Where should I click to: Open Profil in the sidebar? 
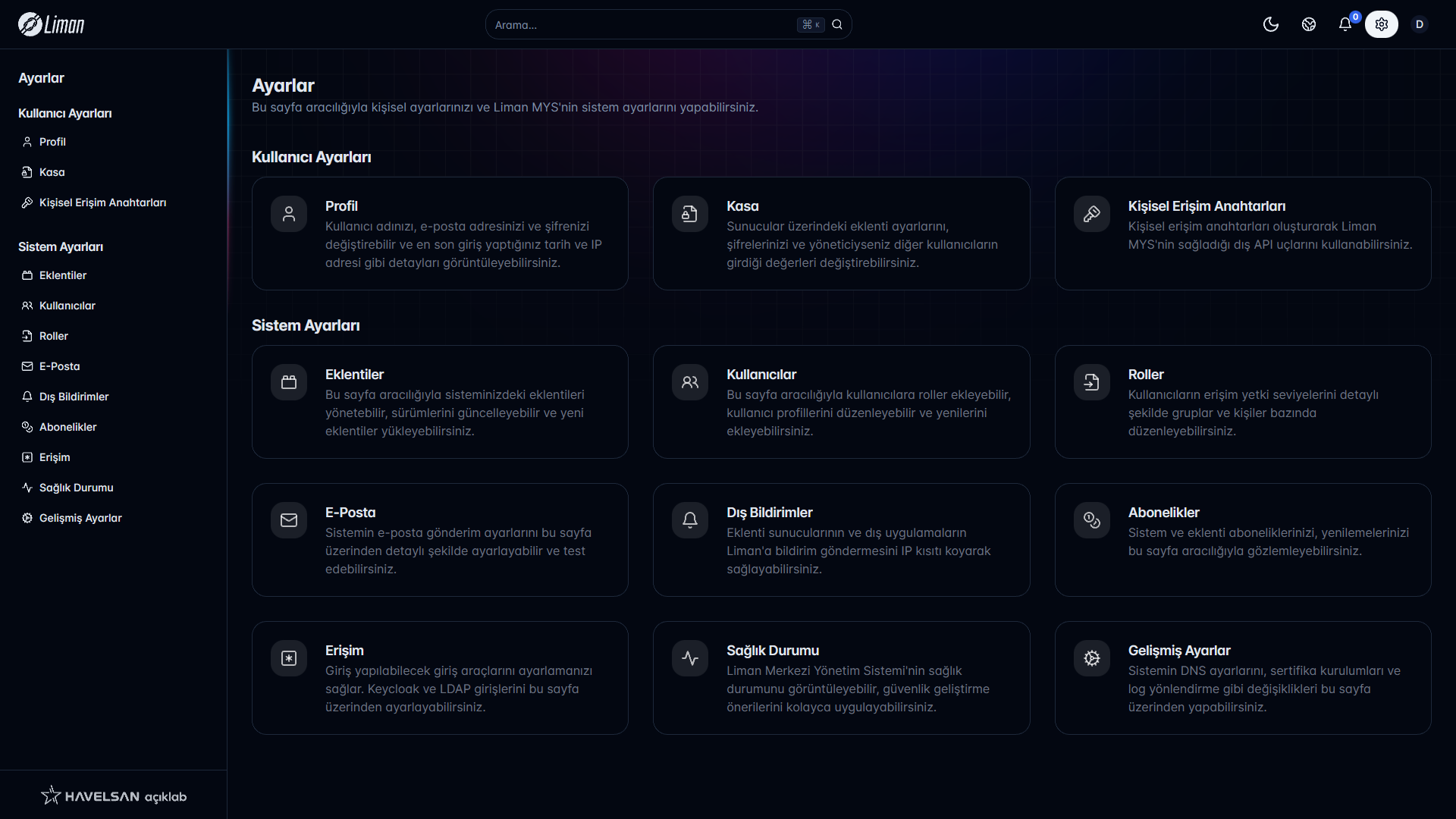(x=52, y=142)
